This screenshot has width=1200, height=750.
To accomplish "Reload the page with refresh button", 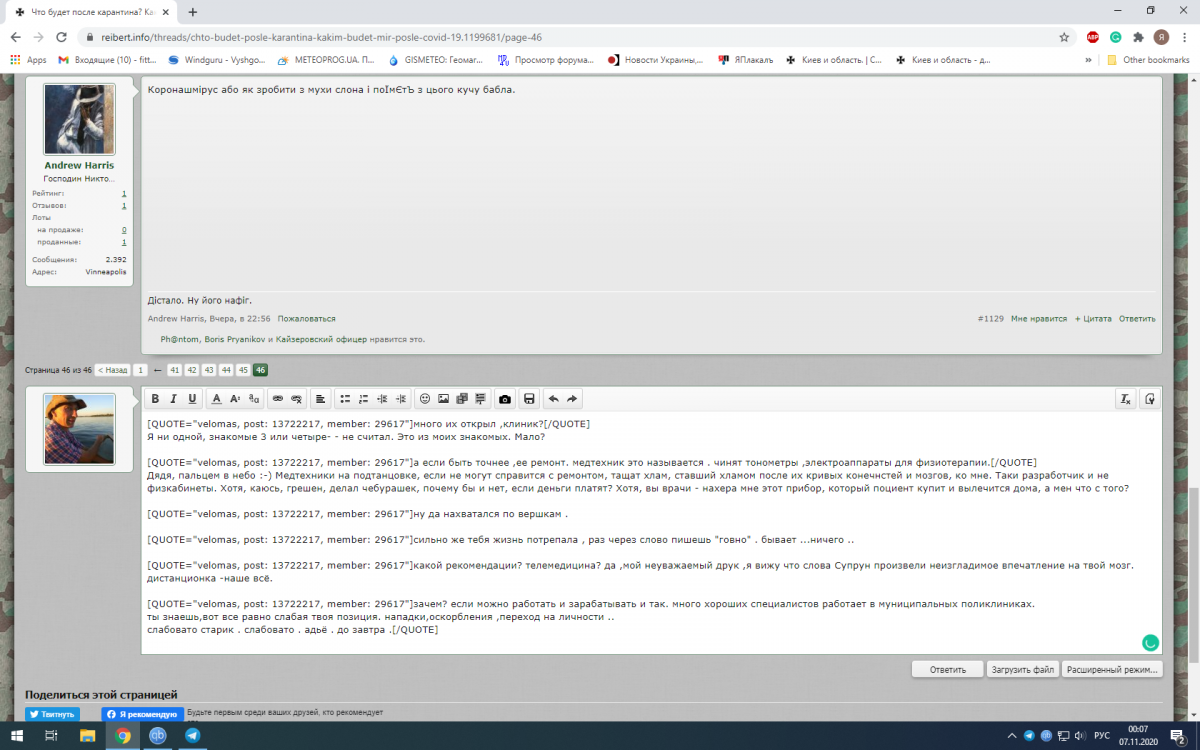I will pyautogui.click(x=62, y=37).
